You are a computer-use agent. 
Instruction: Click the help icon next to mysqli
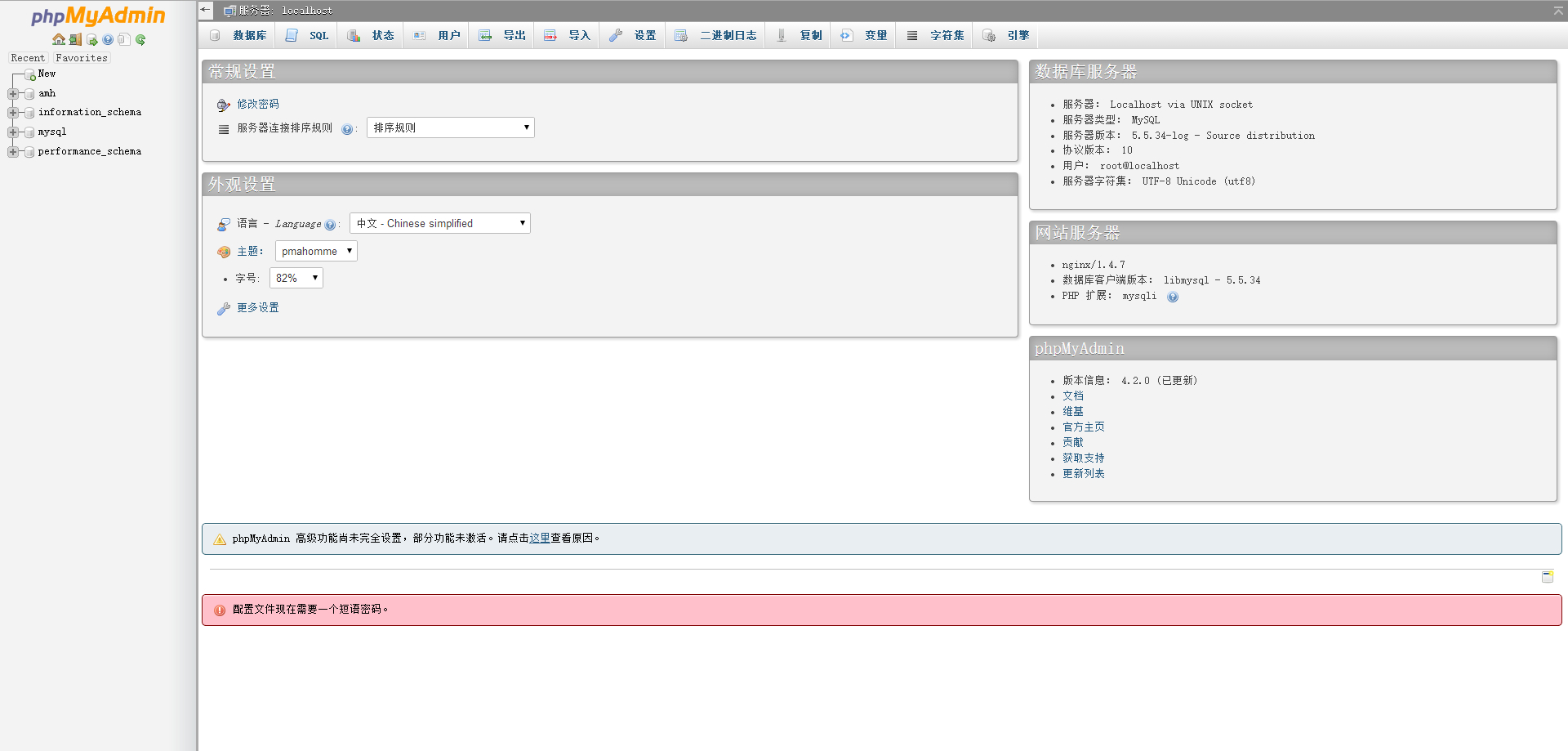(1173, 297)
